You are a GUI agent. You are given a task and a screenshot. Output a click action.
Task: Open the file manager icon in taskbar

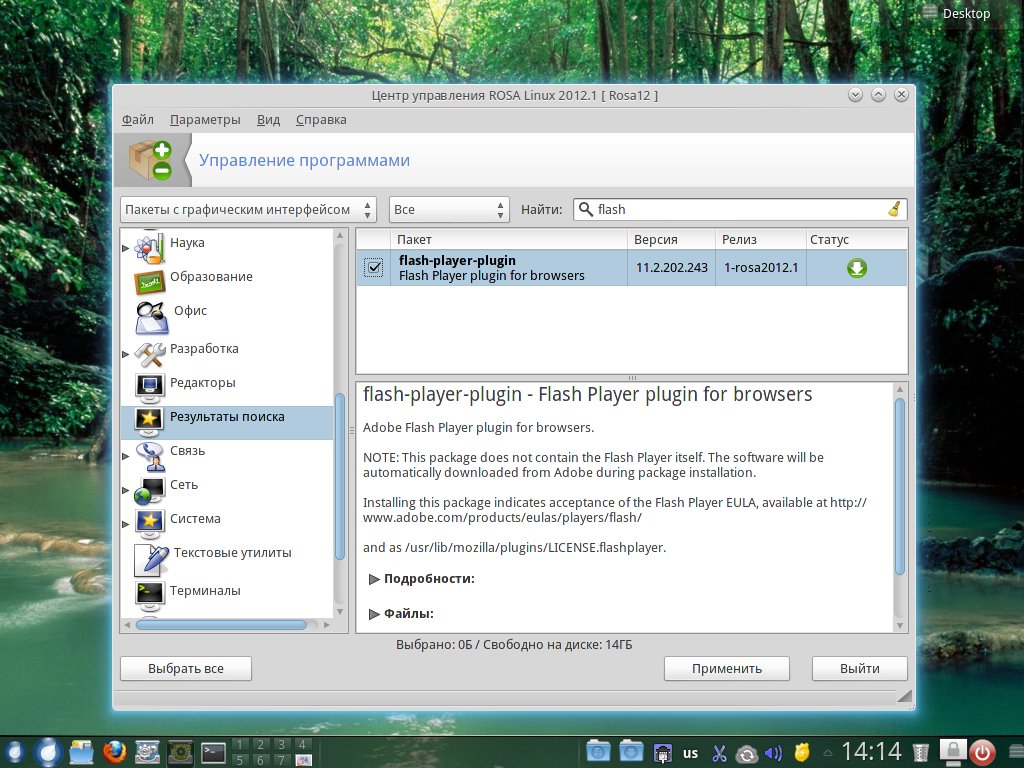coord(82,752)
